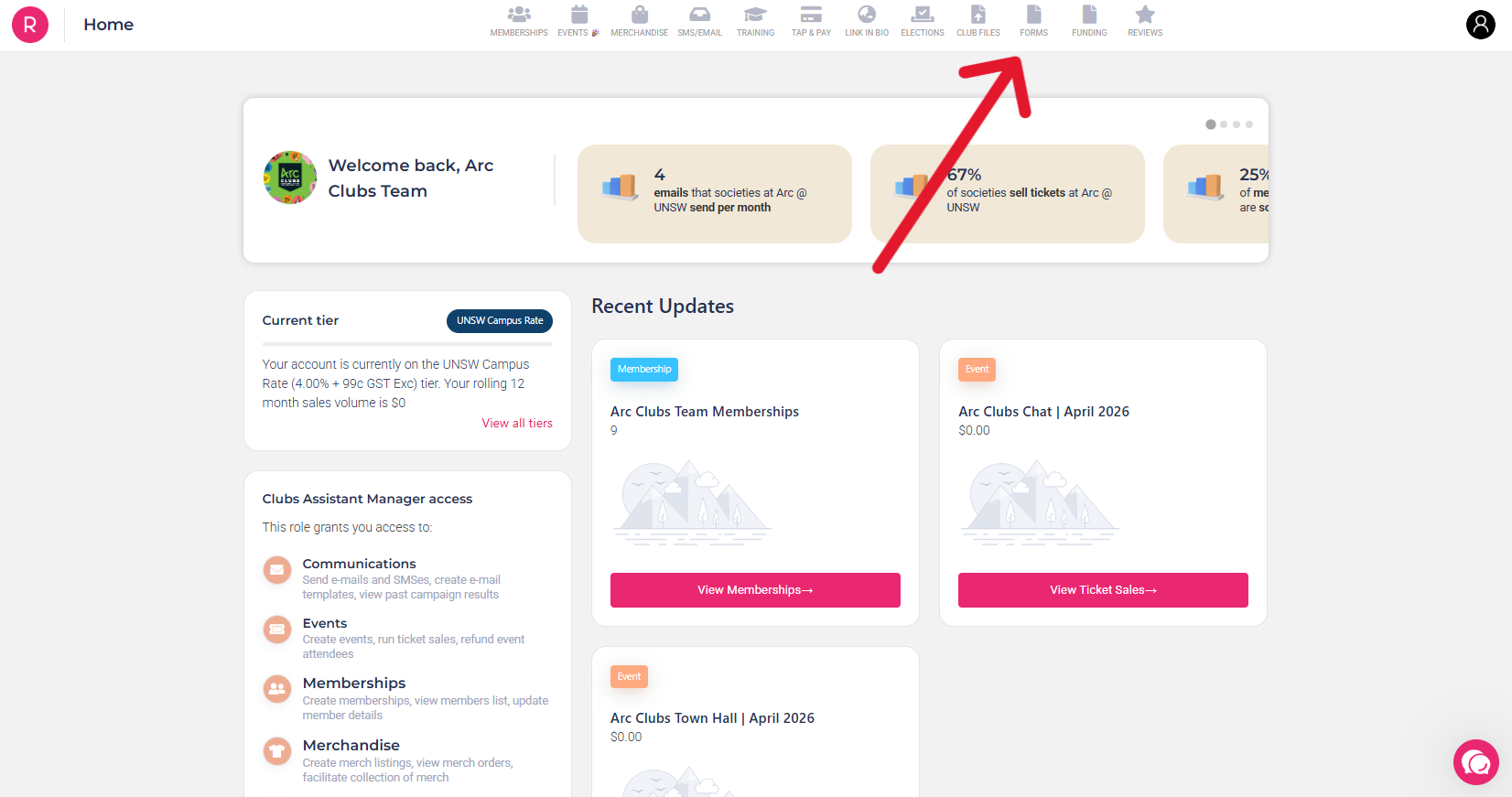Screen dimensions: 1512x797
Task: Select the "Arc Clubs Chat | April 2026" title
Action: coord(1043,412)
